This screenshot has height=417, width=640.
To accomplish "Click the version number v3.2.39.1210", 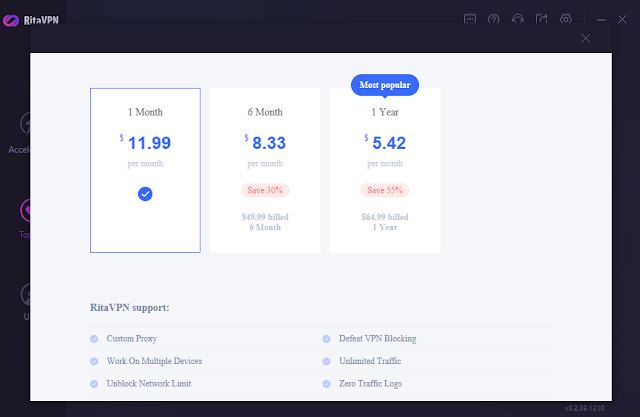I will coord(584,408).
